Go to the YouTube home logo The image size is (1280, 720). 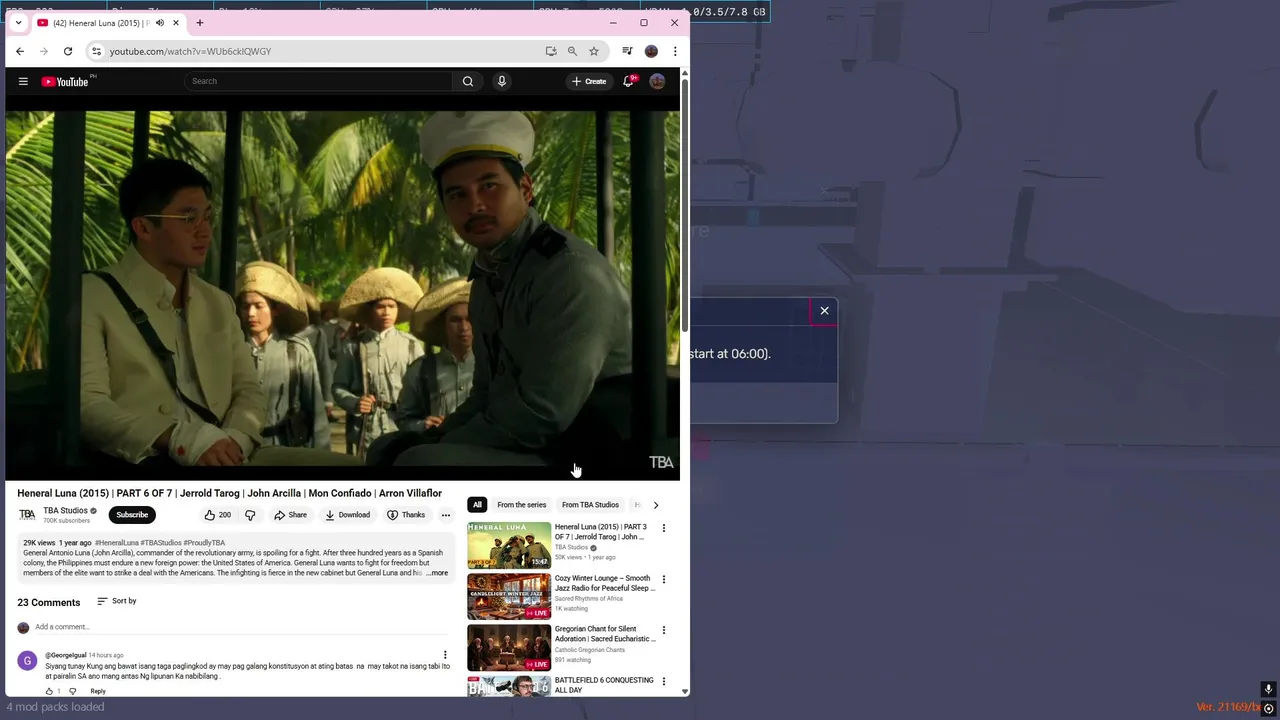pyautogui.click(x=65, y=81)
